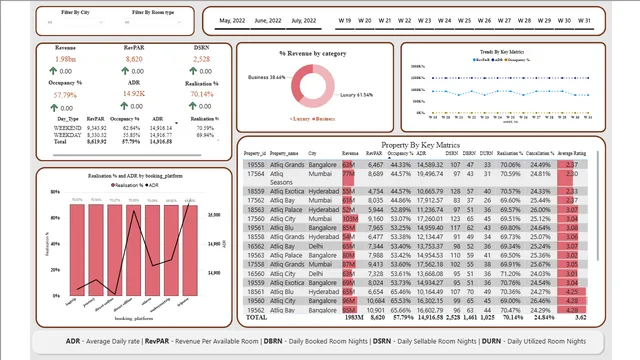Select property 16560 Atliq City Delhi row

click(x=416, y=273)
